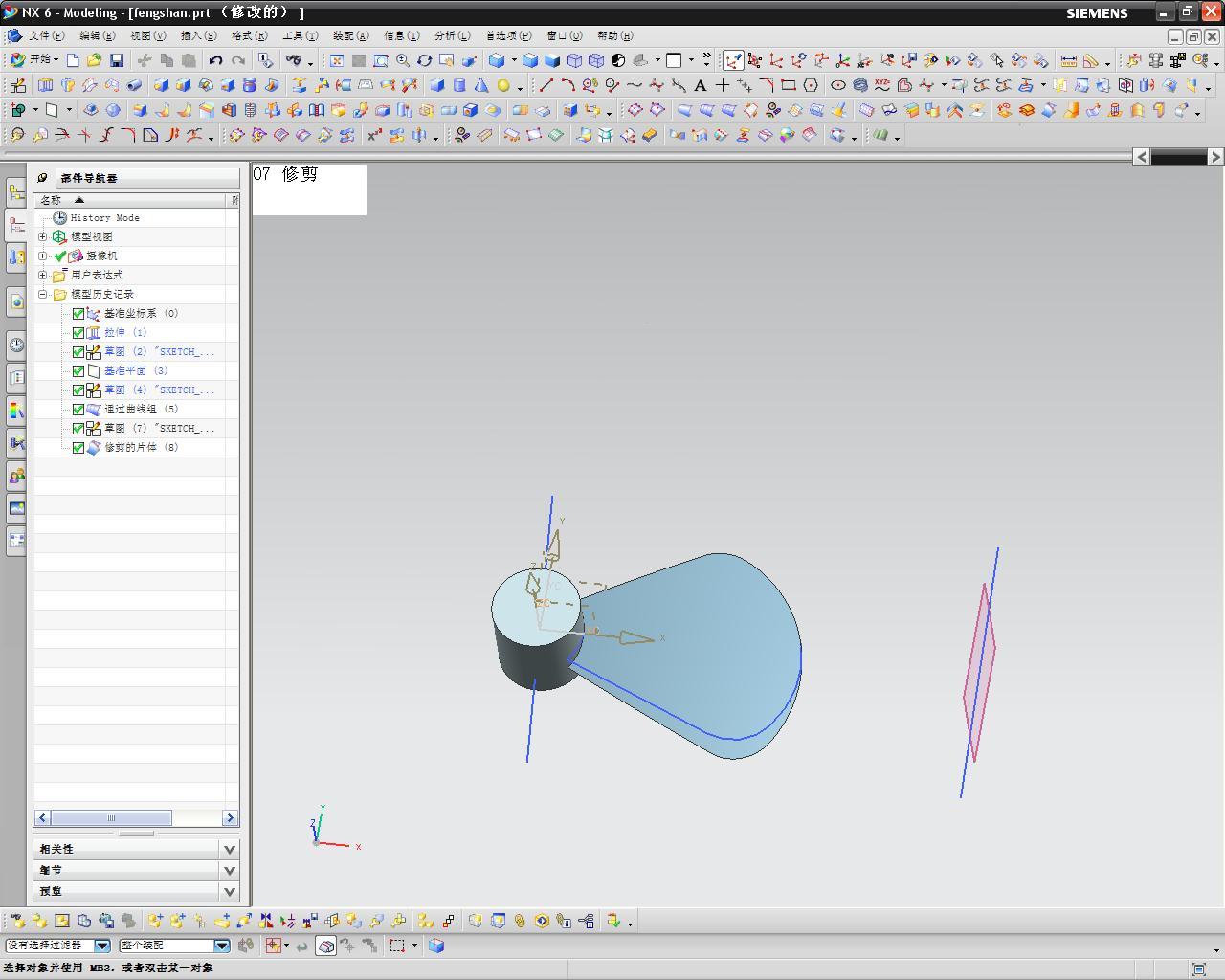Click the Cylinder primitive icon

[459, 85]
